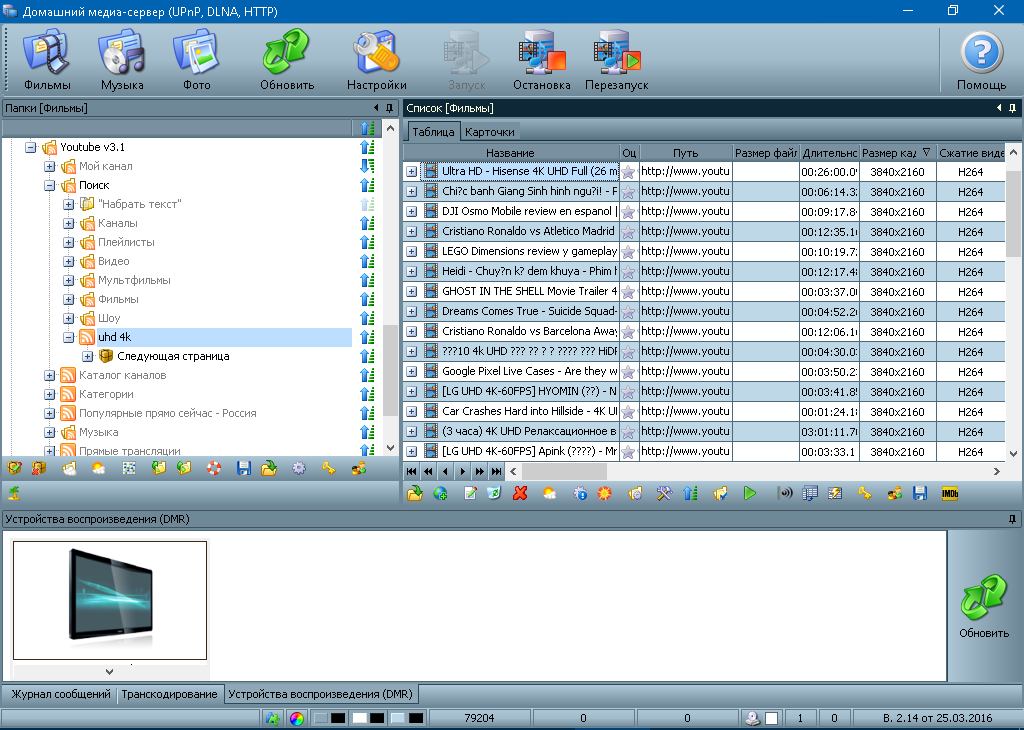Viewport: 1024px width, 730px height.
Task: Stop the server with Остановка
Action: (x=541, y=58)
